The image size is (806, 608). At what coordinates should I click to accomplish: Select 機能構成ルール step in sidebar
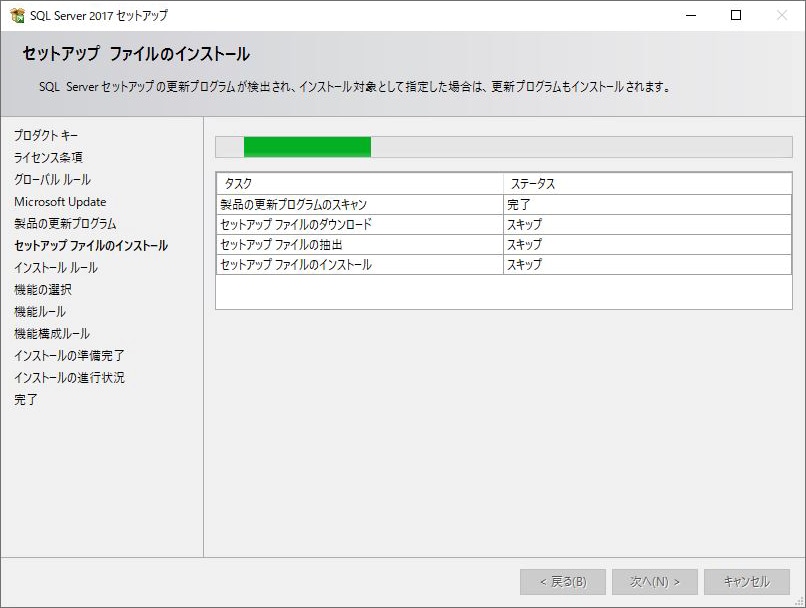[x=52, y=334]
